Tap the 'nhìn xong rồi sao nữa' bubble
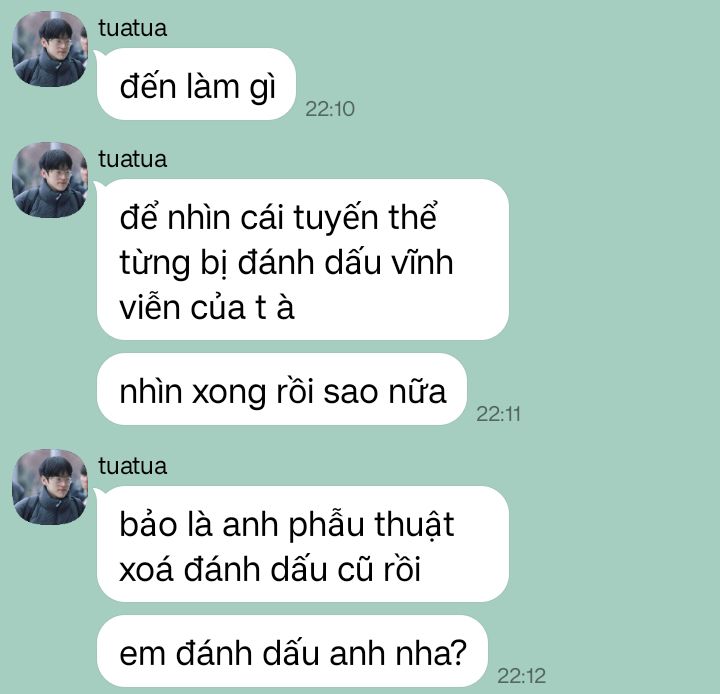Viewport: 720px width, 694px height. click(282, 389)
